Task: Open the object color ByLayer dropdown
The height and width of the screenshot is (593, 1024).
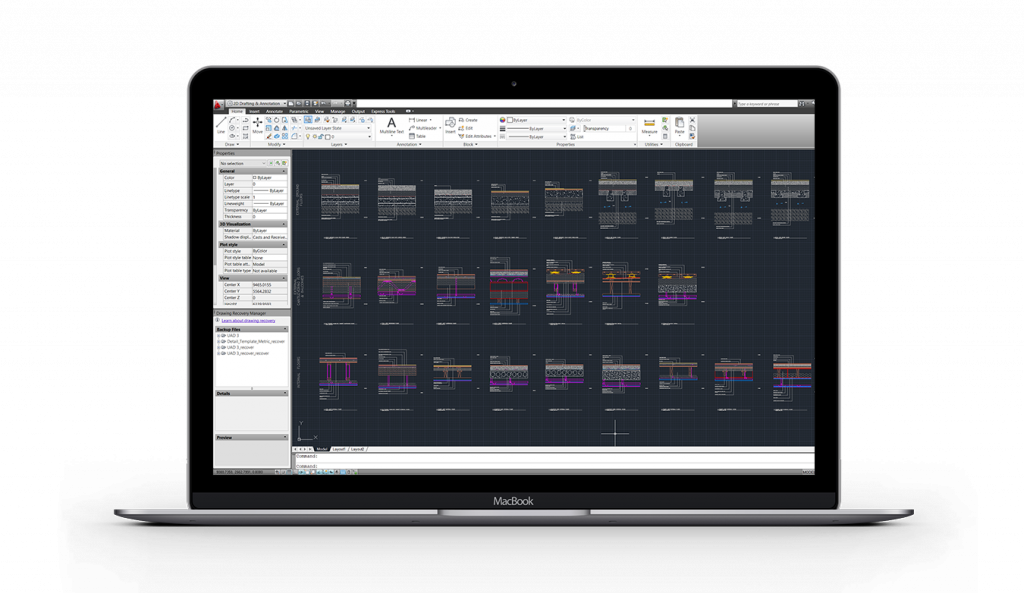Action: pos(537,120)
